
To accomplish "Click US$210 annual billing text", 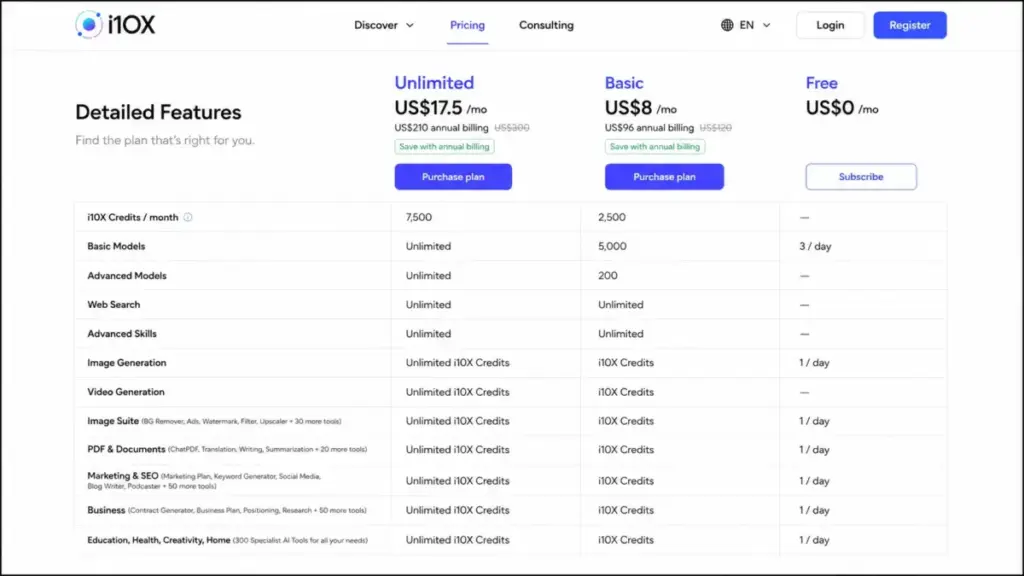I will pyautogui.click(x=441, y=128).
